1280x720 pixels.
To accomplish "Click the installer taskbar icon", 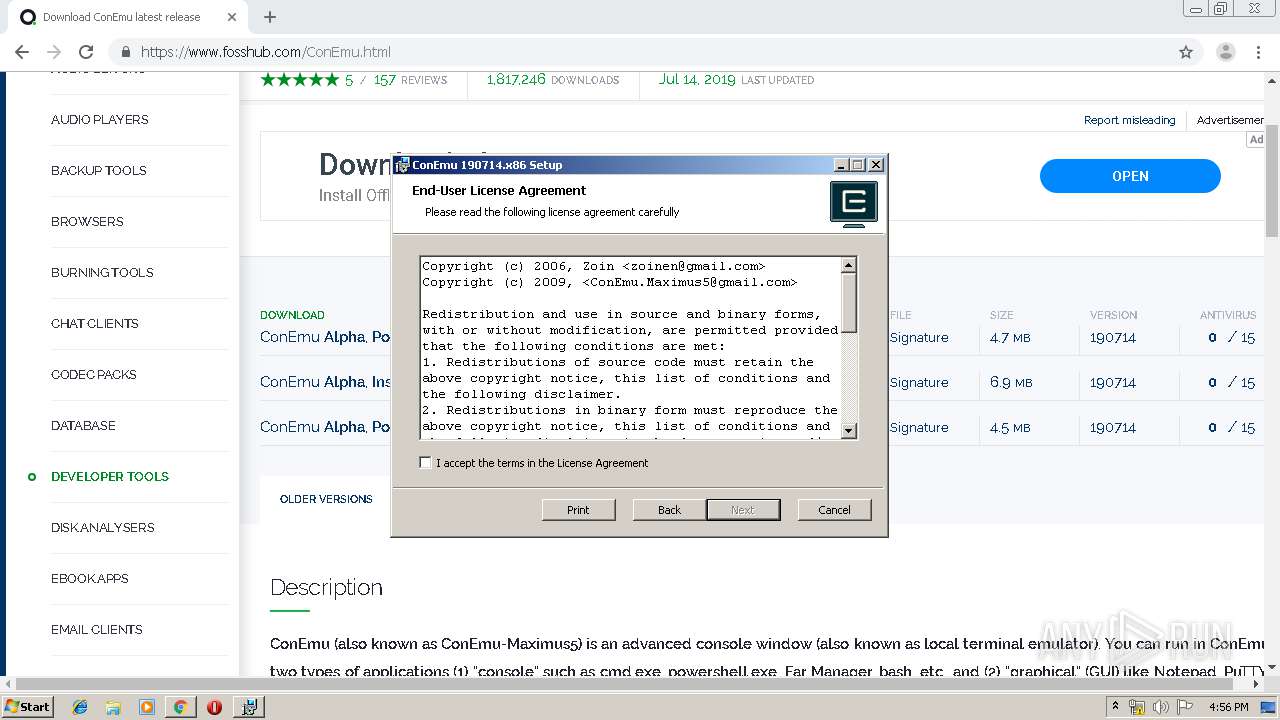I will click(249, 707).
